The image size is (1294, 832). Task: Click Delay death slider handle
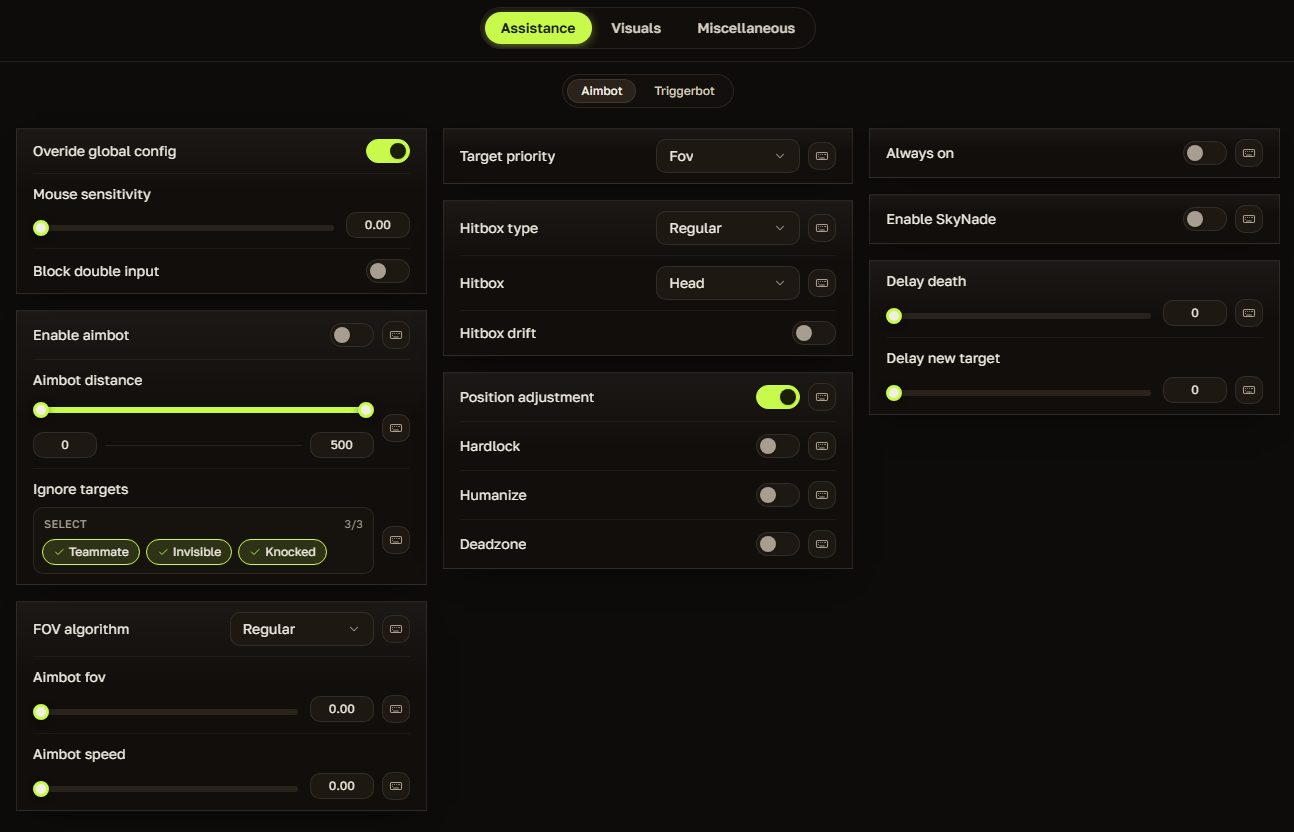(894, 316)
